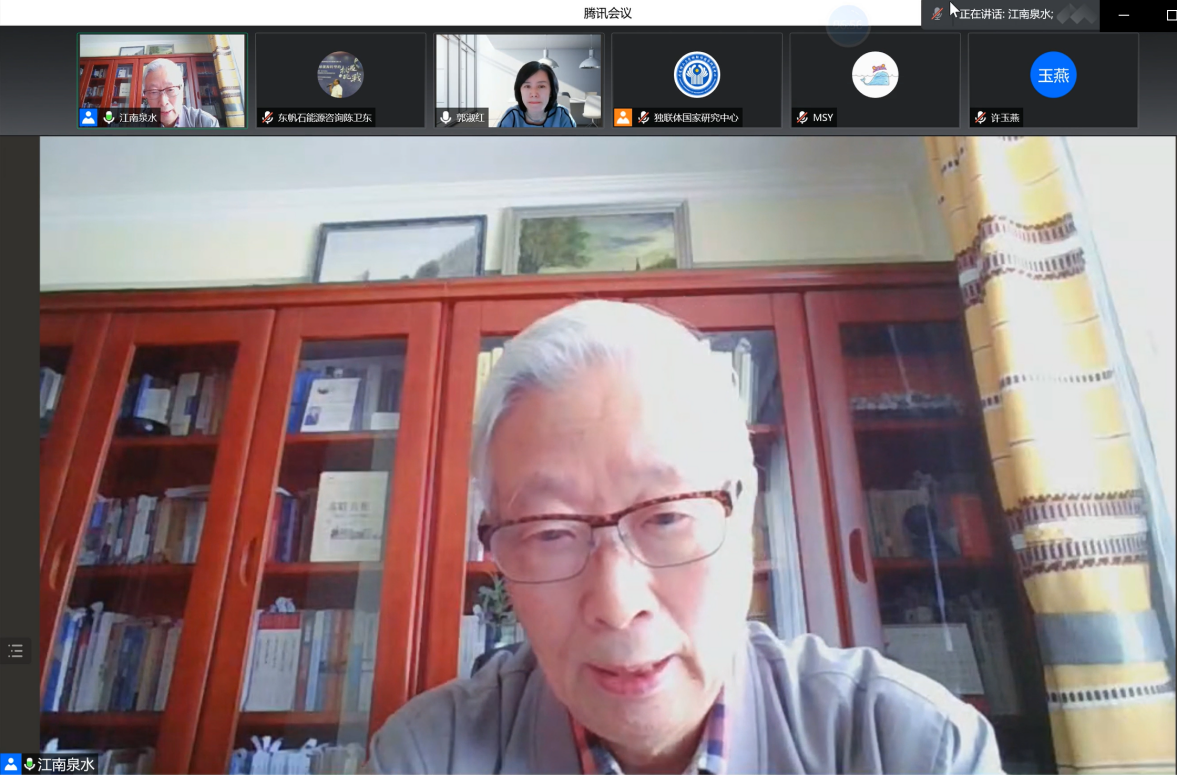Click muted mic icon beside 东帆石能源咨询陈卫东
This screenshot has width=1177, height=775.
[268, 118]
